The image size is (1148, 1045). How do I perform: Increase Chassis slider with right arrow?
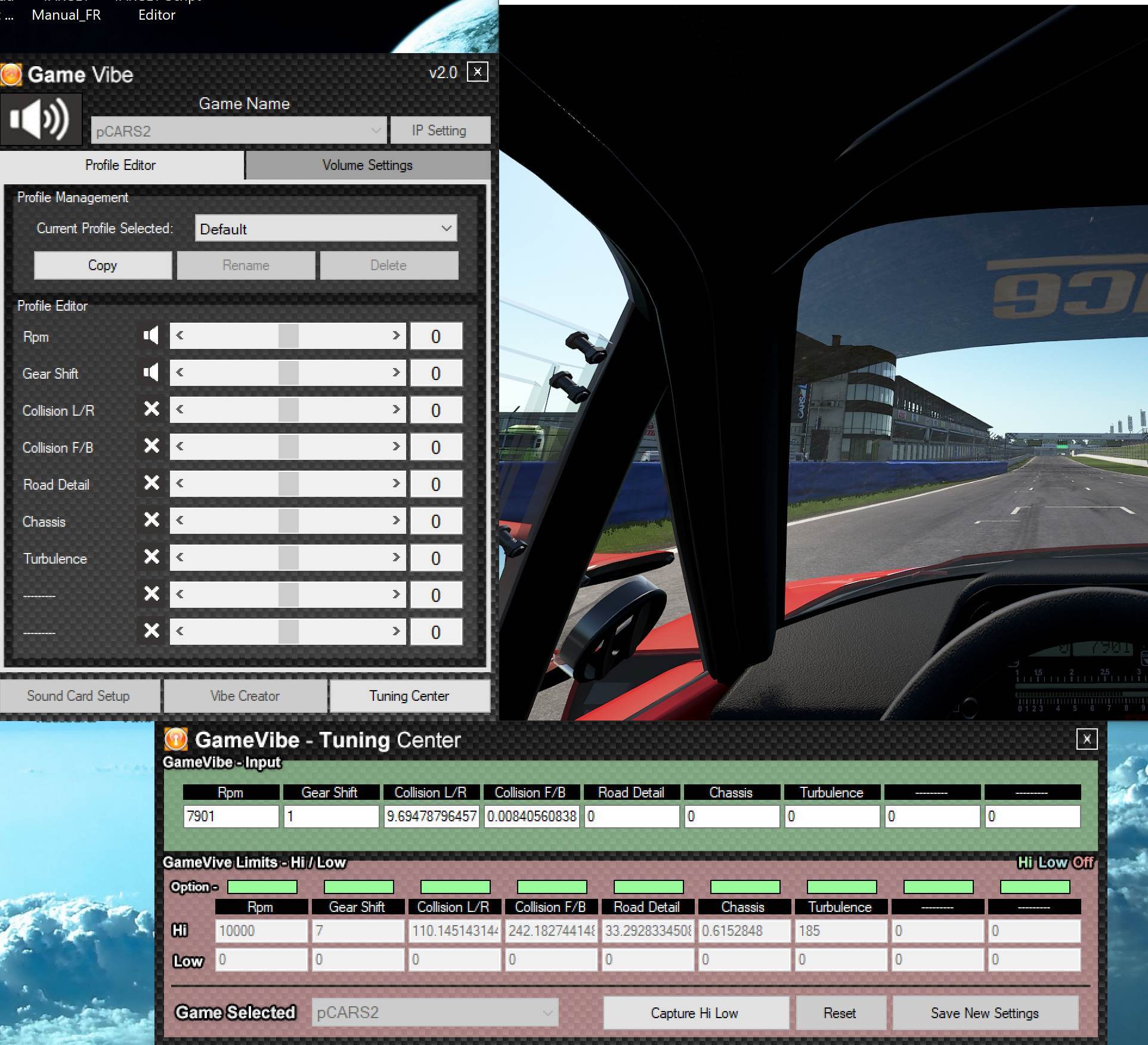(396, 521)
